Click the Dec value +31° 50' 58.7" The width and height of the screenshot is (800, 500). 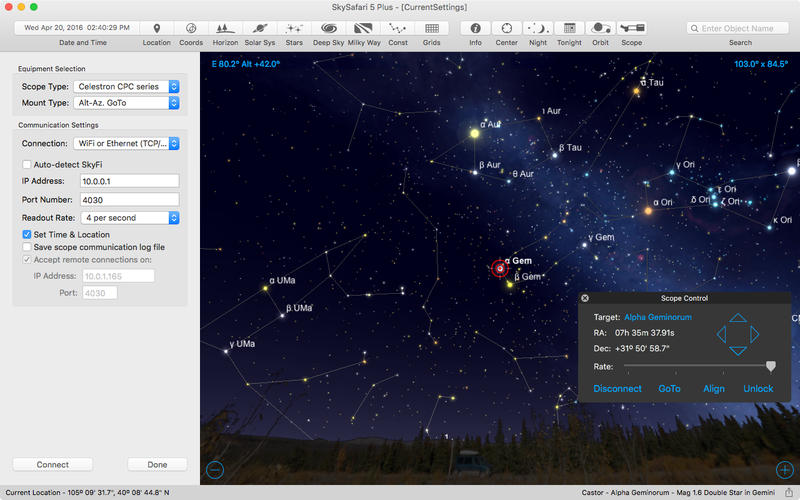pyautogui.click(x=642, y=348)
